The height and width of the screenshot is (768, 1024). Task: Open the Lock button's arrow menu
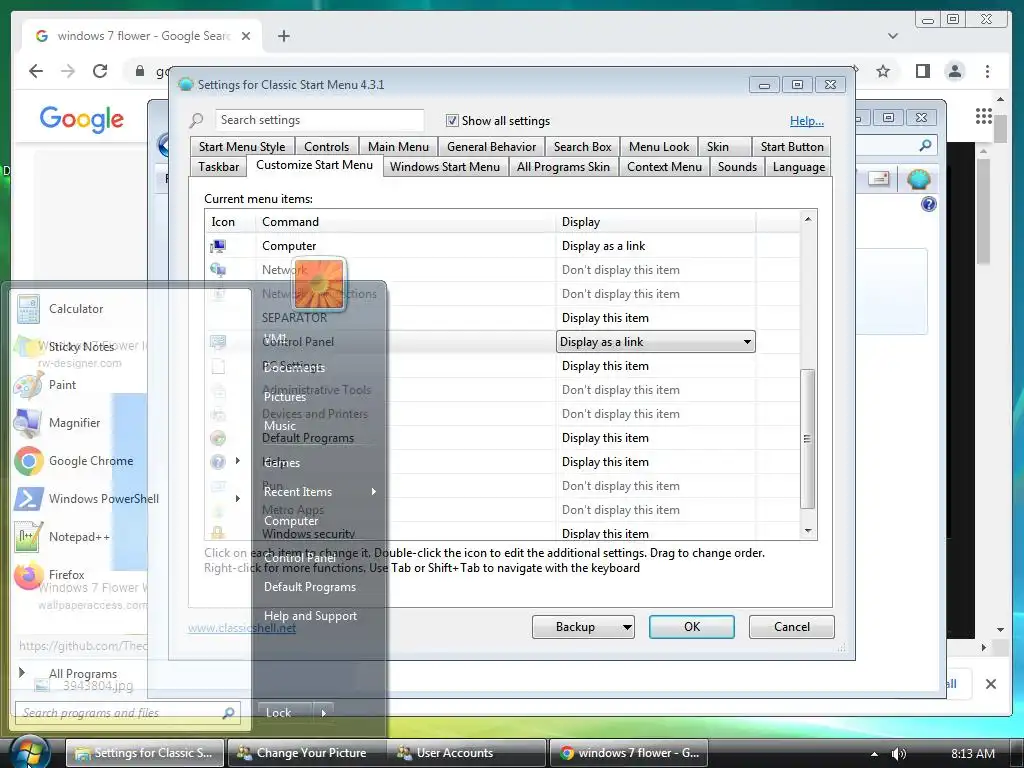324,712
